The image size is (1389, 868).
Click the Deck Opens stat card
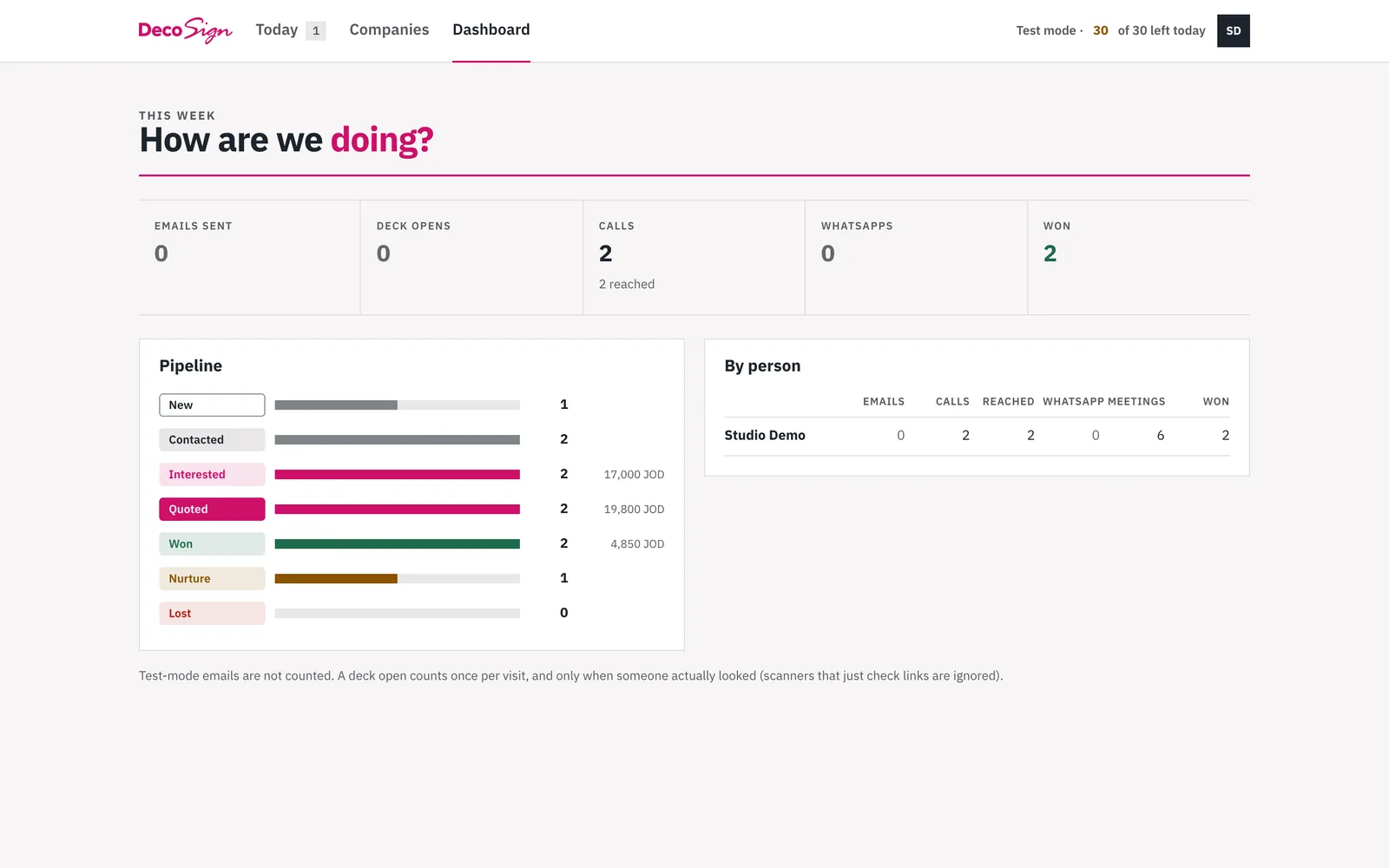pos(471,258)
